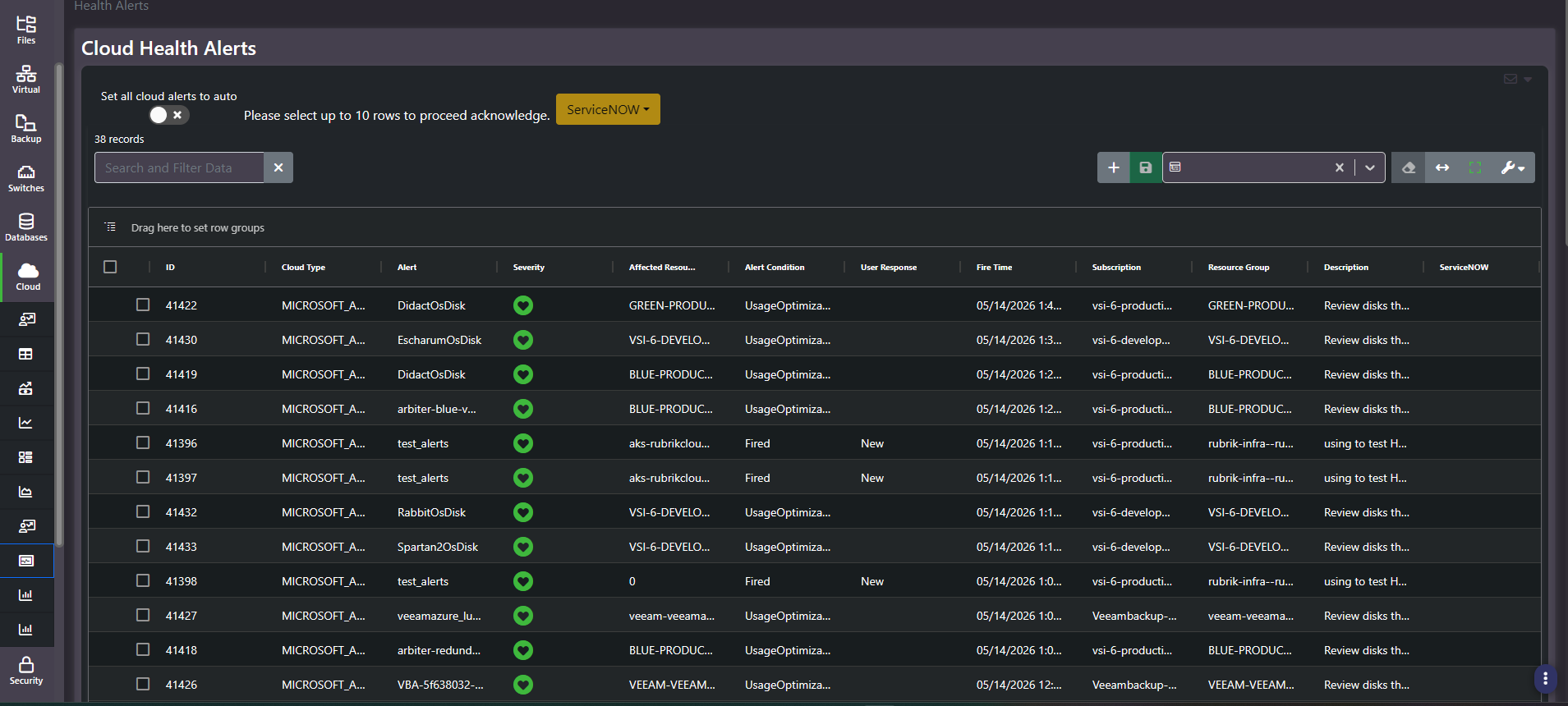This screenshot has width=1568, height=706.
Task: Open the mail envelope icon at top right
Action: 1511,79
